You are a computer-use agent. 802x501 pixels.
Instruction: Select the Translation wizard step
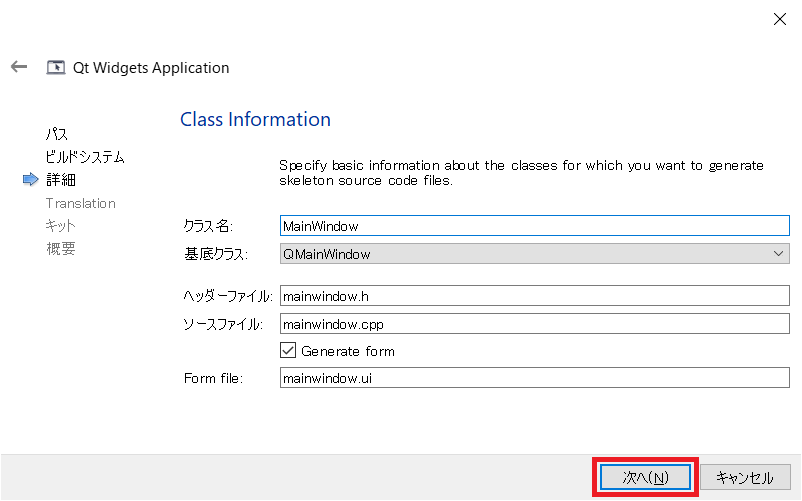(81, 203)
